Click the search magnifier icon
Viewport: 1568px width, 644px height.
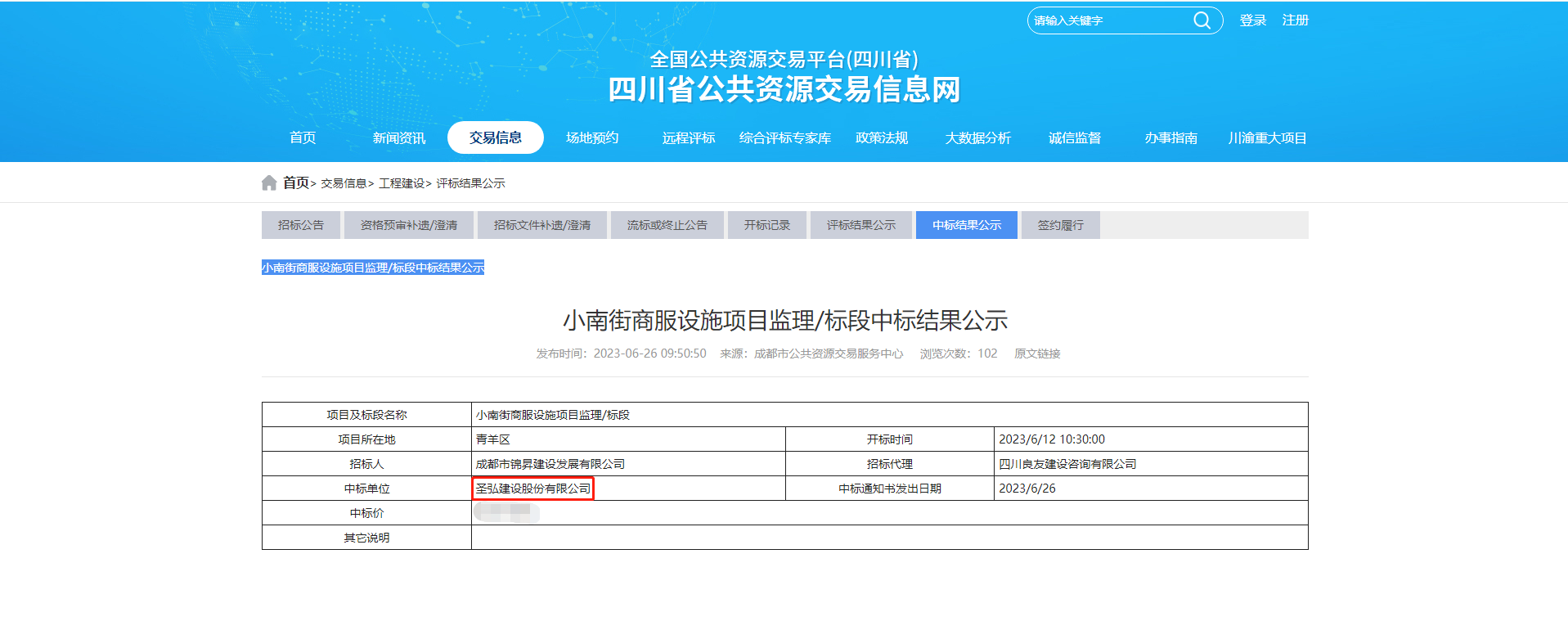pos(1202,20)
